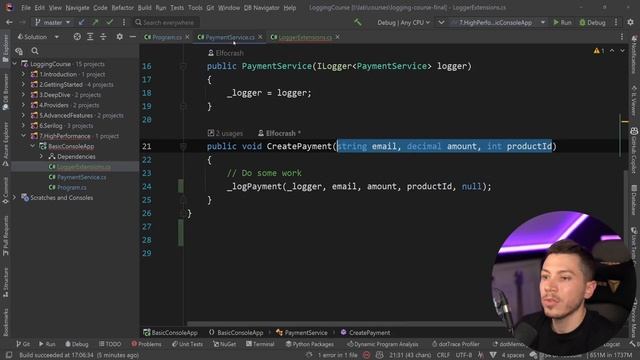Expand the Dependencies node
This screenshot has width=640, height=360.
41,156
